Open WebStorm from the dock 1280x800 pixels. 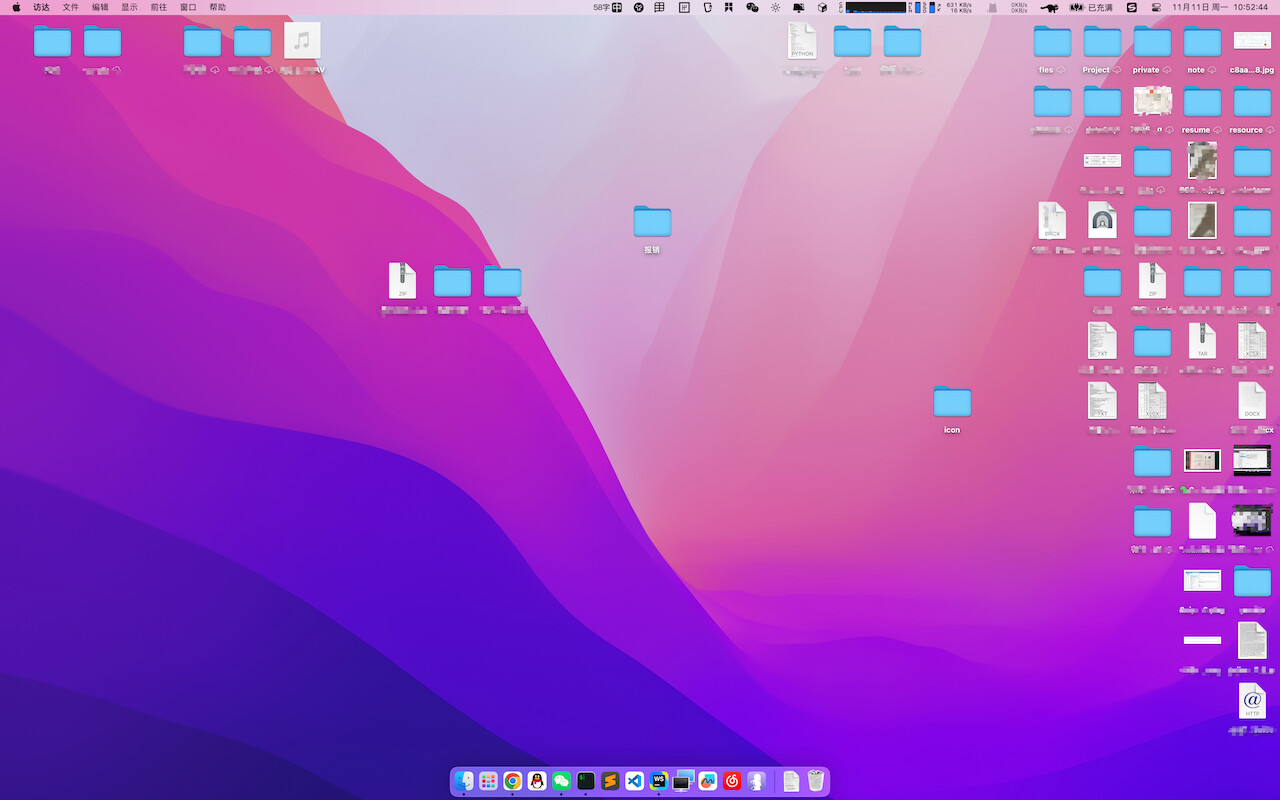click(659, 781)
